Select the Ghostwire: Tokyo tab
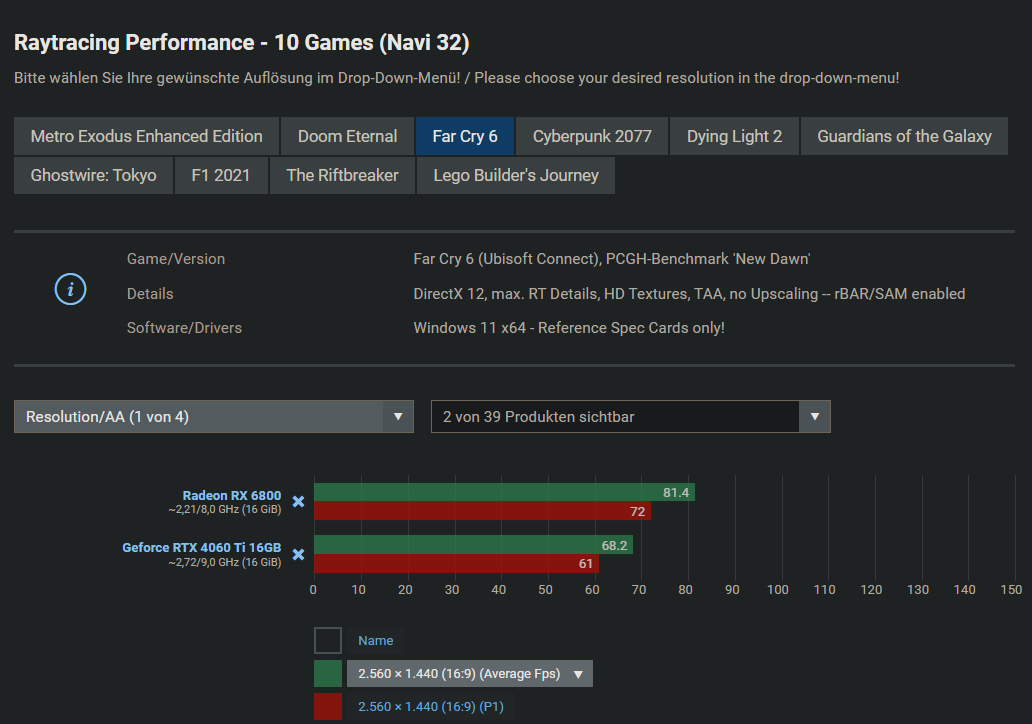Viewport: 1032px width, 724px height. click(93, 175)
